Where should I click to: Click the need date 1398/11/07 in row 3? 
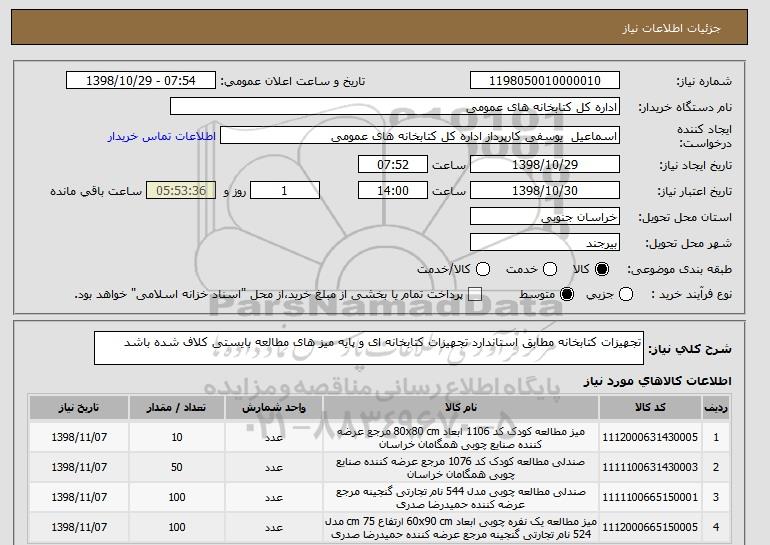(x=79, y=497)
